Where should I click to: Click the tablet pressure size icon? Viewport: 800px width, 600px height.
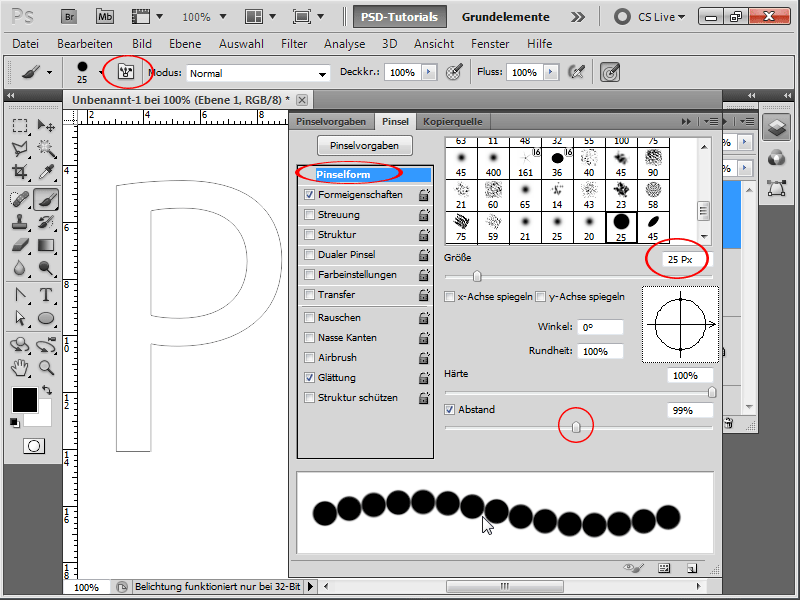[x=610, y=72]
